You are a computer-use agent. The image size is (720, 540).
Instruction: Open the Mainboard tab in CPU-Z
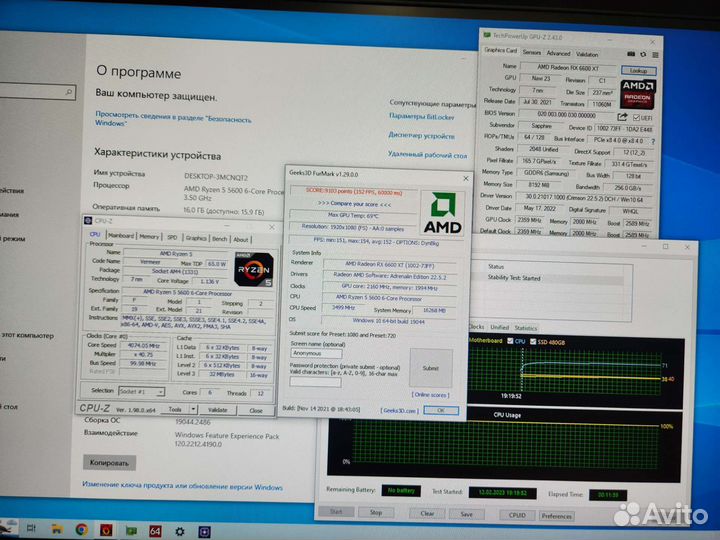121,236
